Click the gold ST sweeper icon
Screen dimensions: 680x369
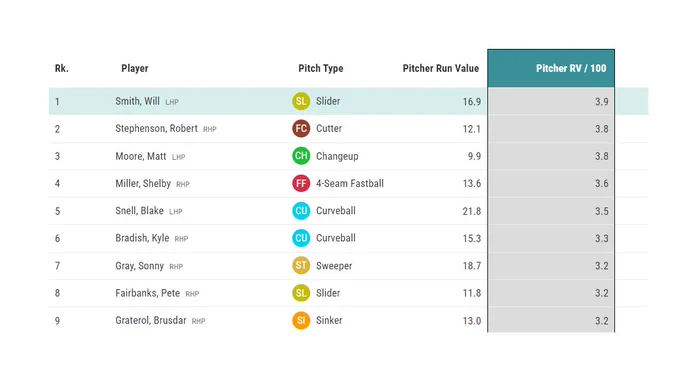pyautogui.click(x=301, y=265)
